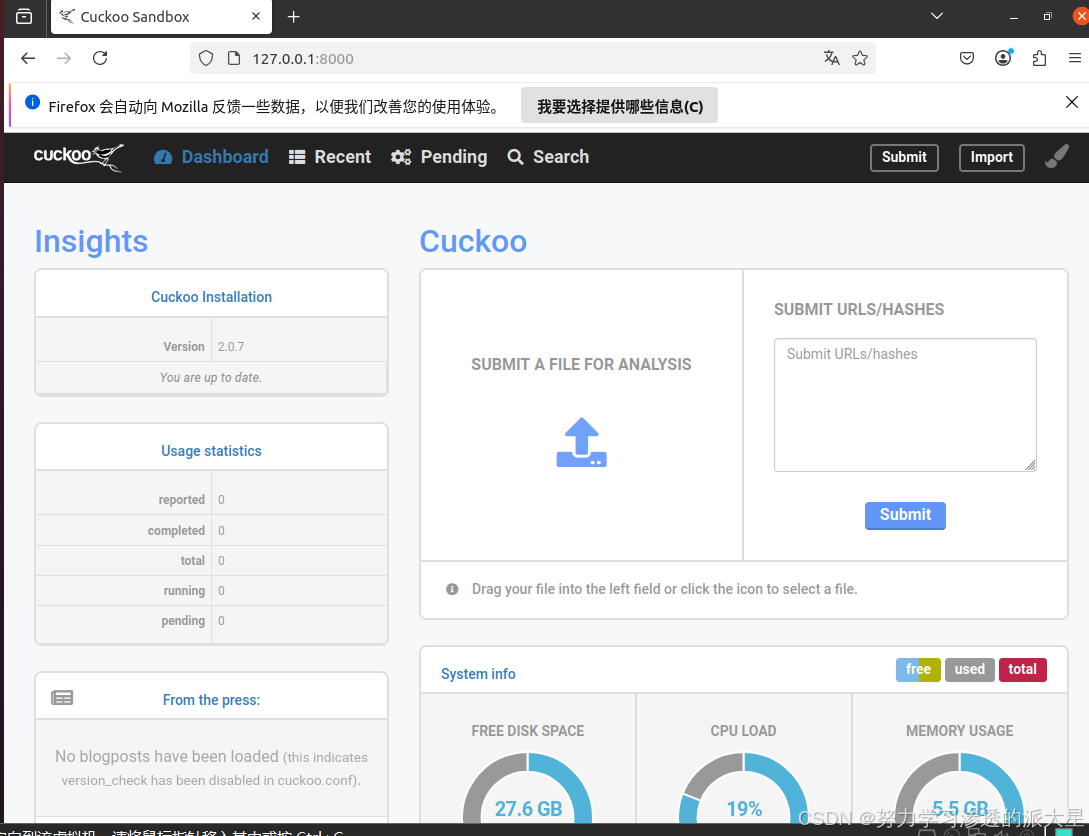Click the 'pending' statistics row
The width and height of the screenshot is (1089, 836).
[x=211, y=621]
